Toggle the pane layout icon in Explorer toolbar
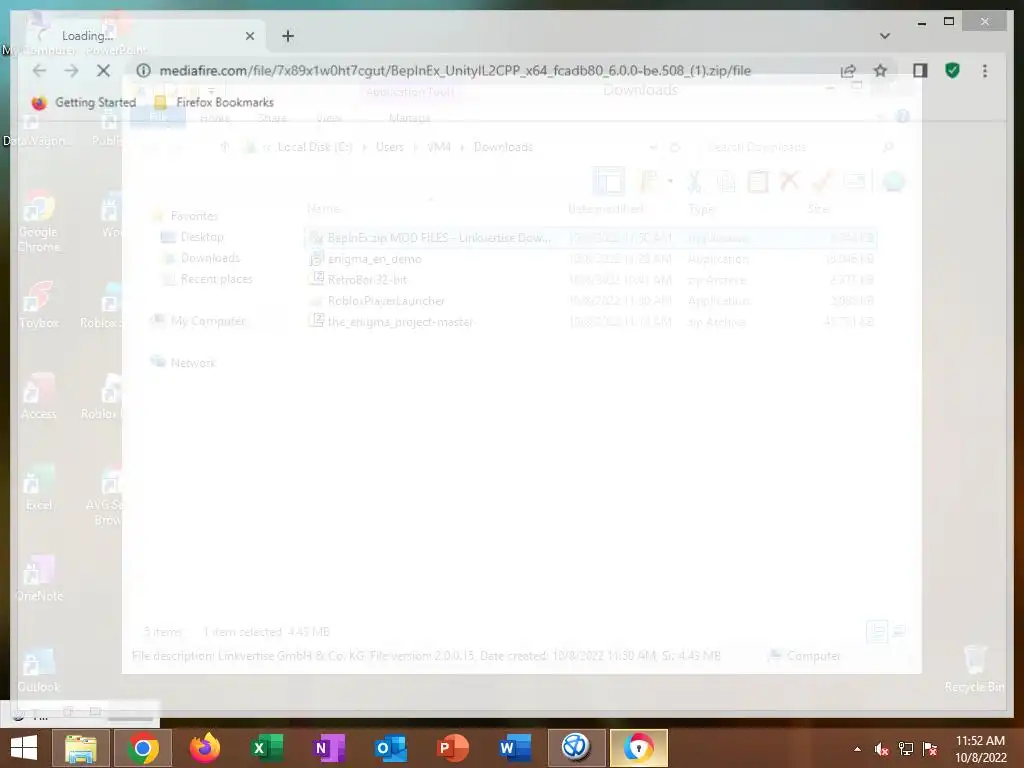The height and width of the screenshot is (768, 1024). click(x=609, y=182)
